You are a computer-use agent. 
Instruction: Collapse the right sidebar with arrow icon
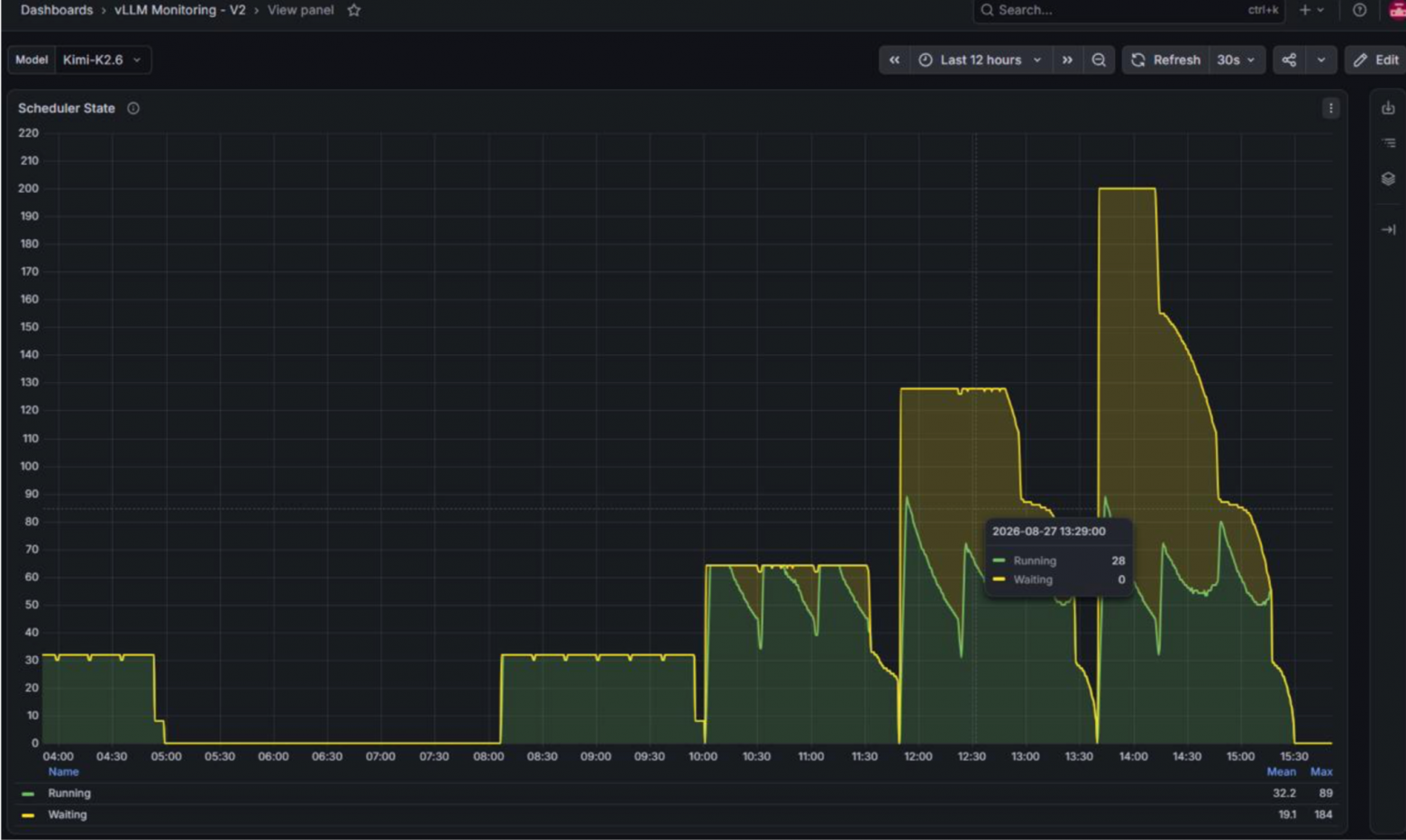(1388, 229)
